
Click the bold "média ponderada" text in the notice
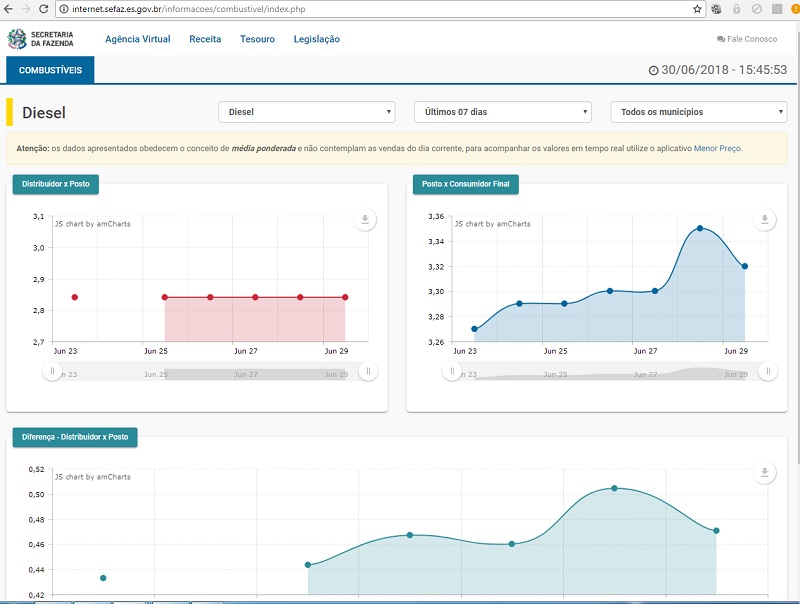(x=263, y=148)
